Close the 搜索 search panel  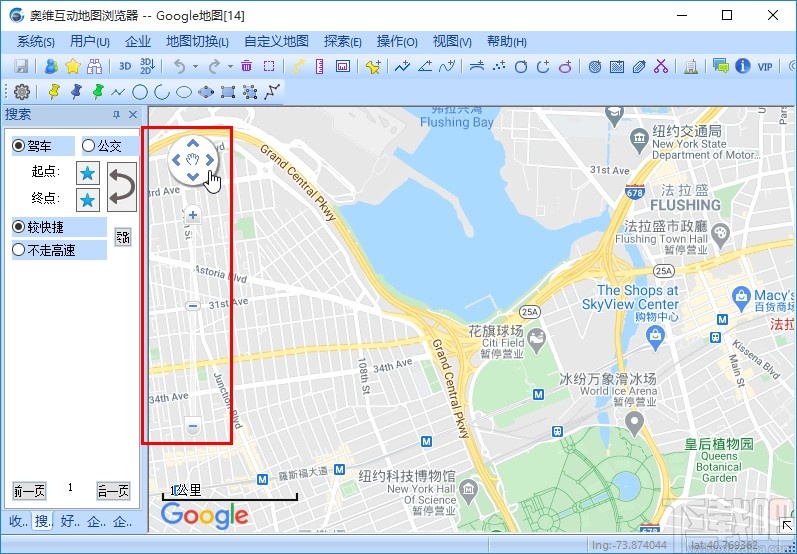coord(133,115)
